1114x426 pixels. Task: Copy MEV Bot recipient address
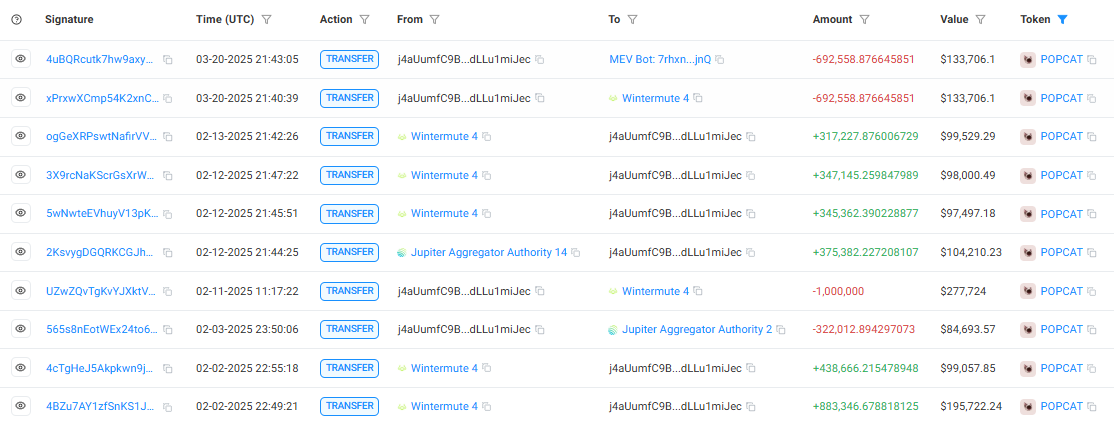tap(719, 60)
